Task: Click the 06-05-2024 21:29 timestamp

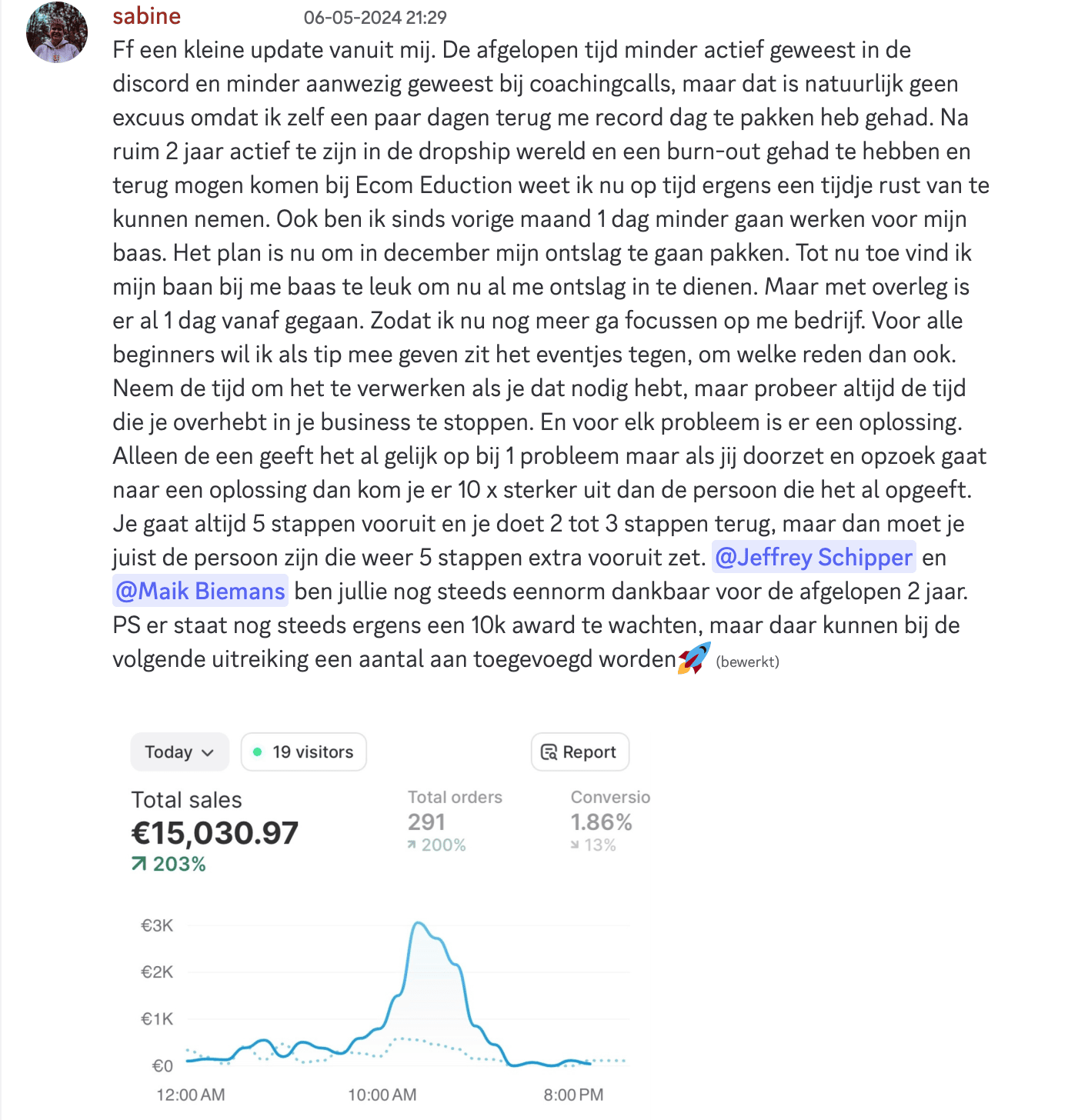Action: tap(375, 18)
